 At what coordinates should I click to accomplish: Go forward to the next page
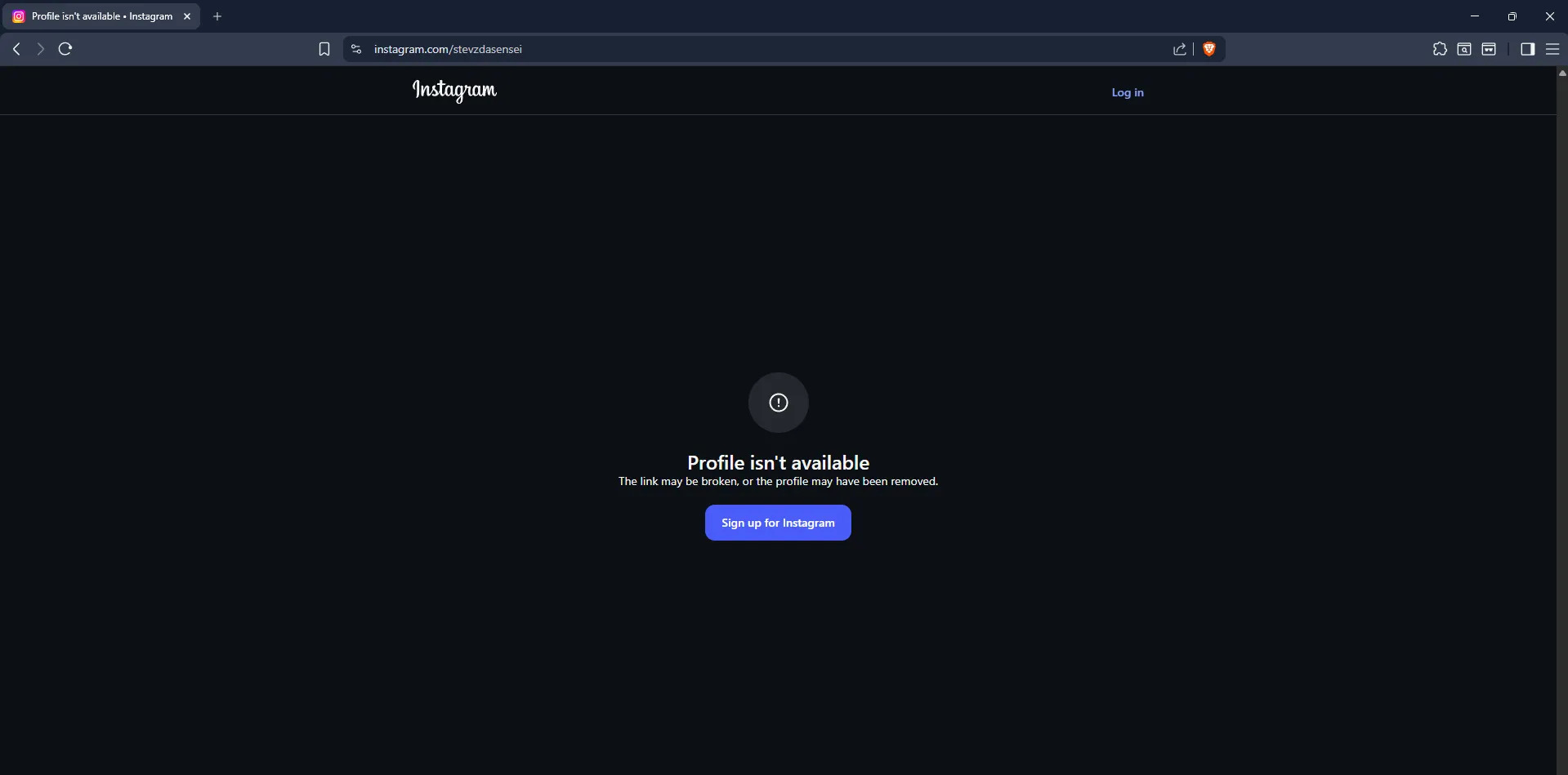click(40, 49)
